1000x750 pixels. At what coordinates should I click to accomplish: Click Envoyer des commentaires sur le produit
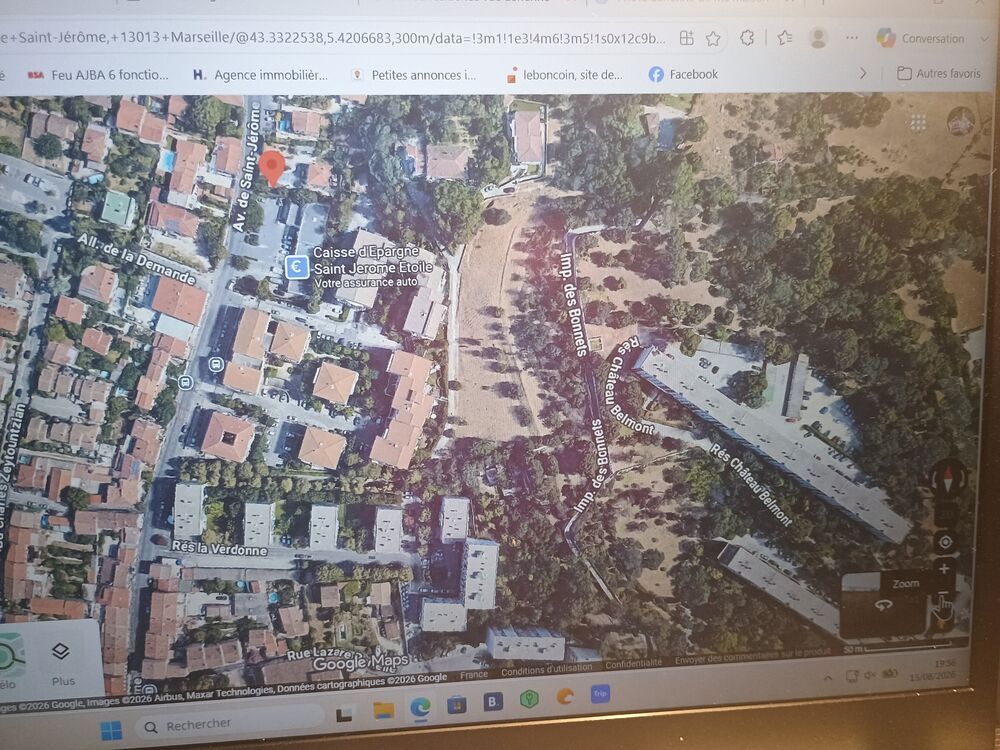[753, 657]
